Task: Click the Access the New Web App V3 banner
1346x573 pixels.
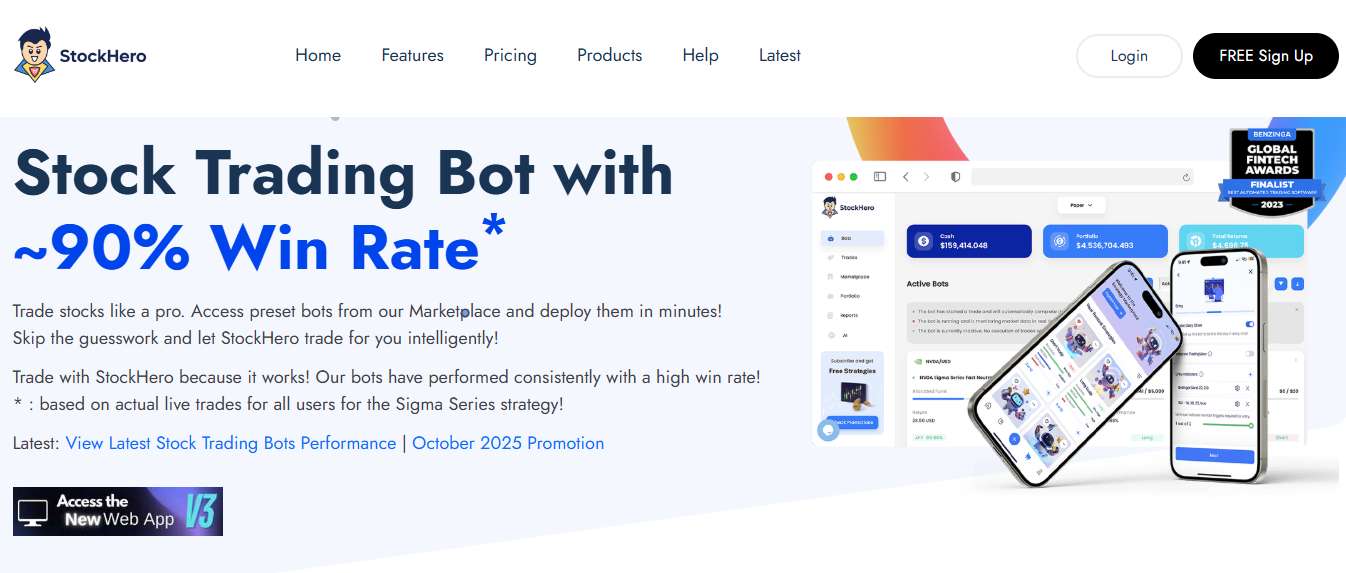Action: [x=118, y=511]
